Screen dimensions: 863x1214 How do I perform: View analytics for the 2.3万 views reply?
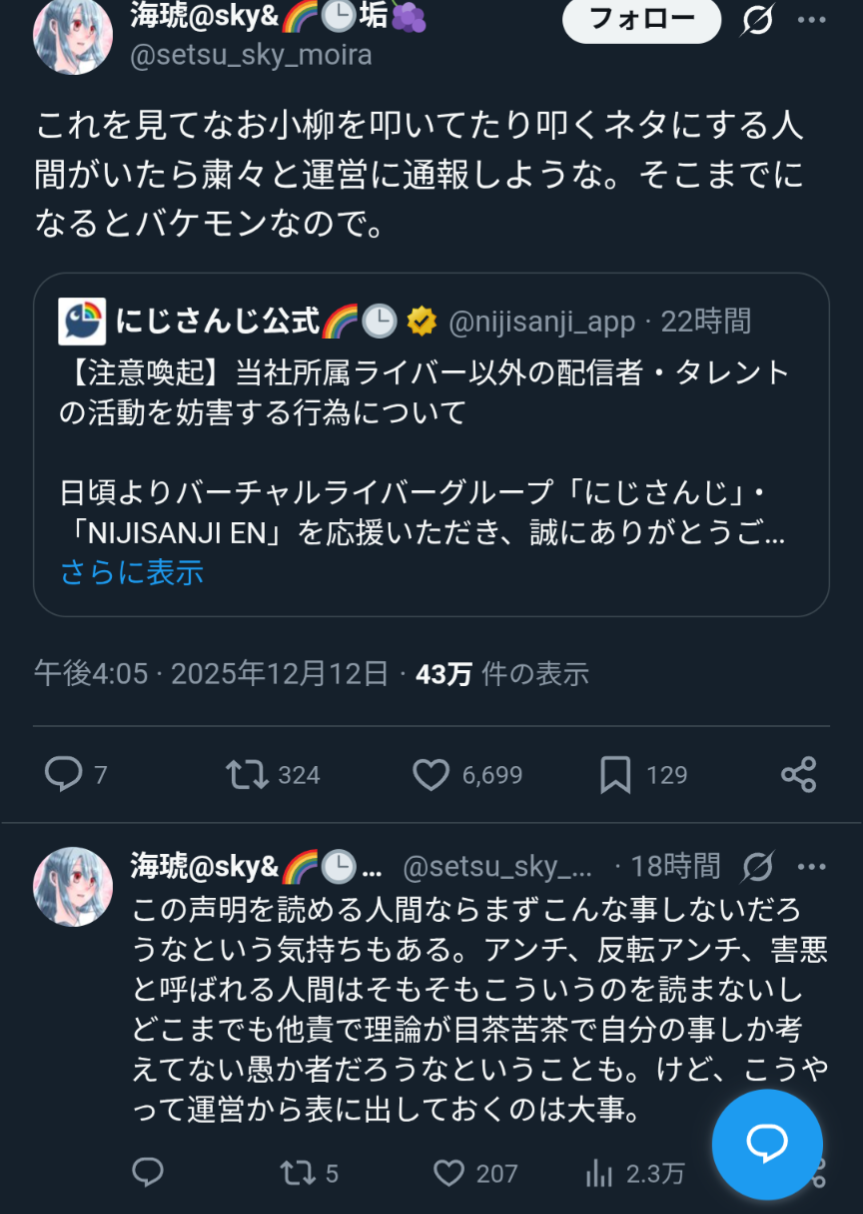(598, 1171)
